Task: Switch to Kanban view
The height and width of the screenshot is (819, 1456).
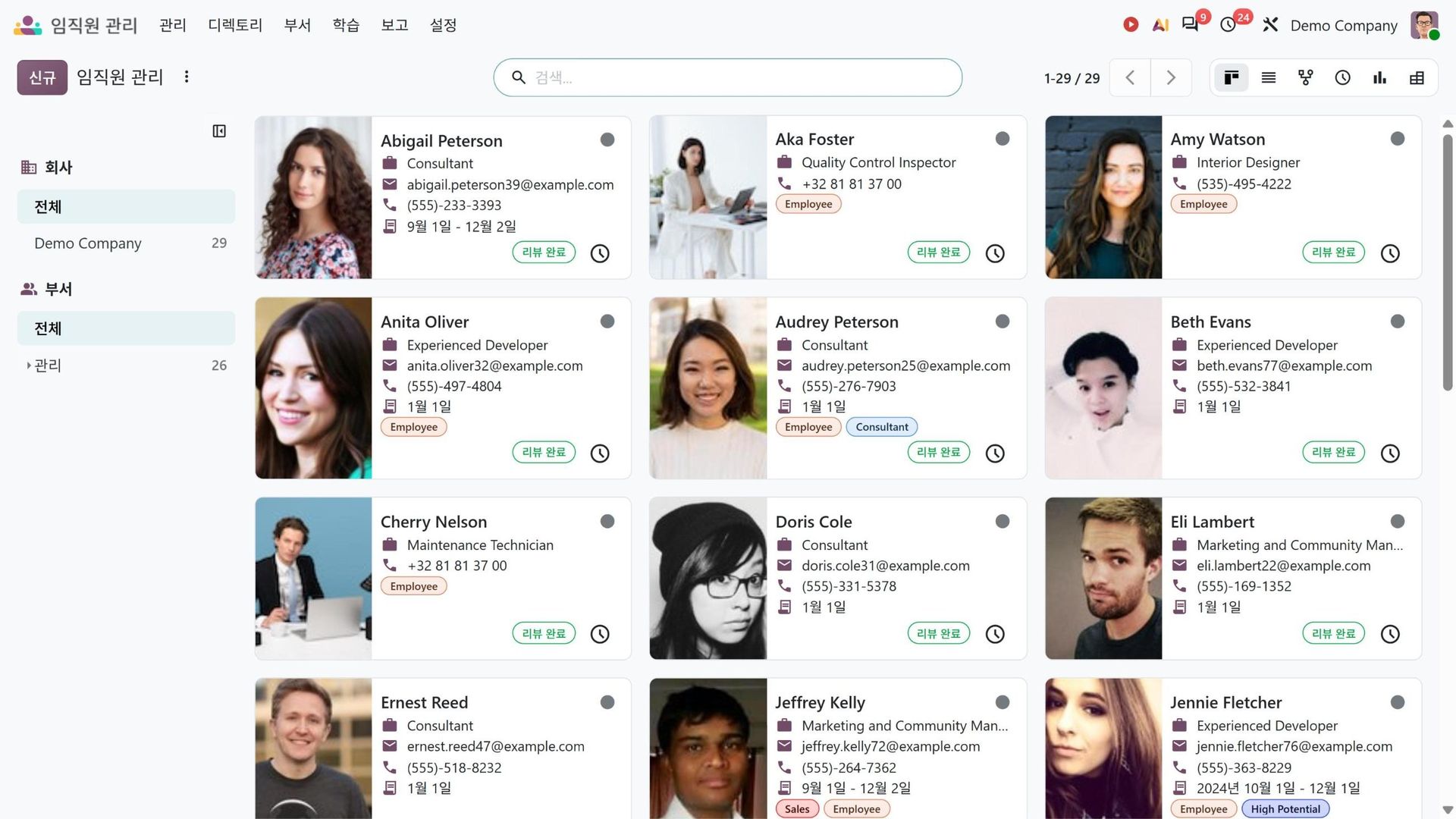Action: tap(1232, 77)
